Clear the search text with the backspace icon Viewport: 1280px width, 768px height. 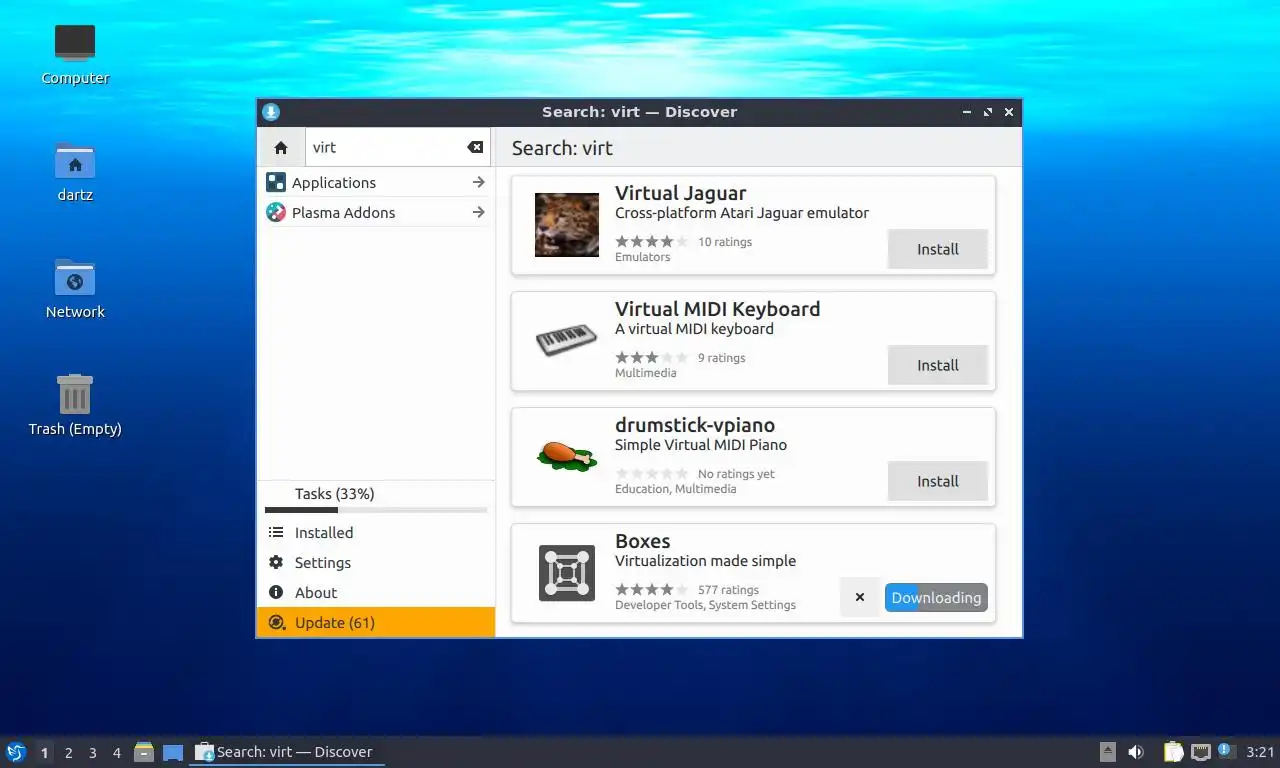click(x=475, y=147)
